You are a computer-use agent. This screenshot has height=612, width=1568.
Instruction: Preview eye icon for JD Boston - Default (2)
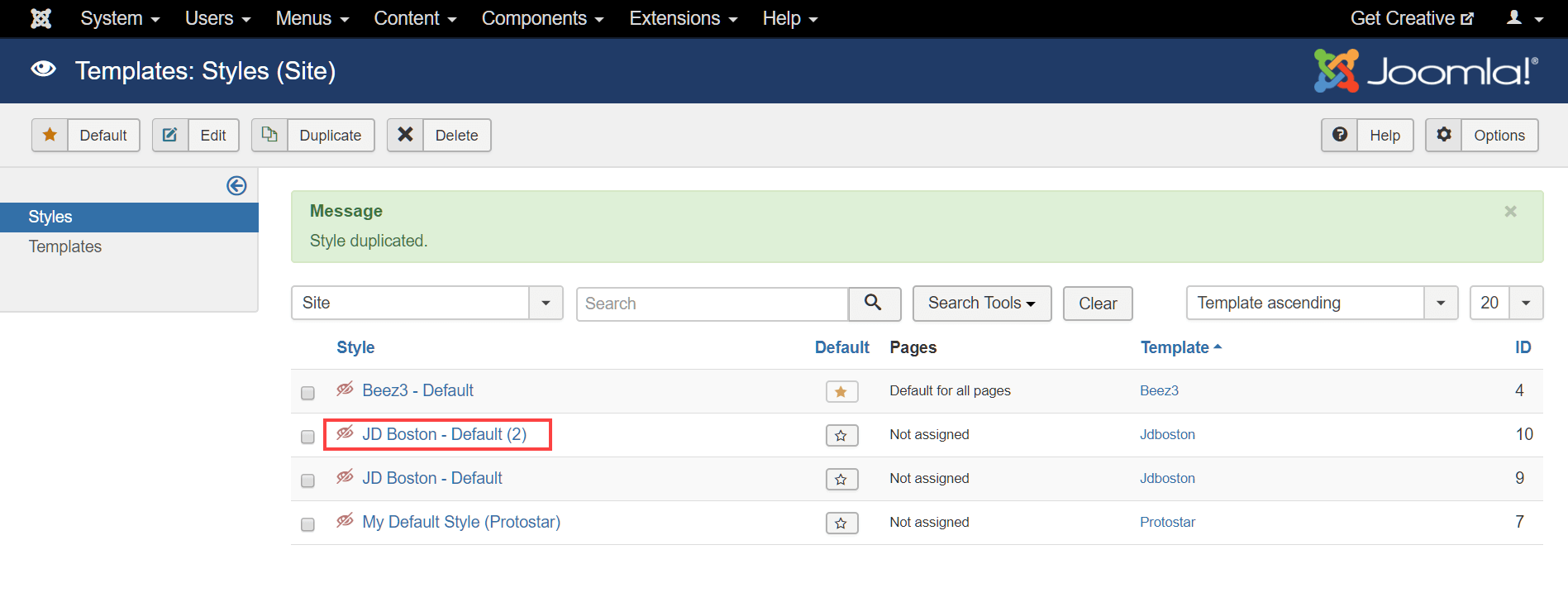point(346,433)
